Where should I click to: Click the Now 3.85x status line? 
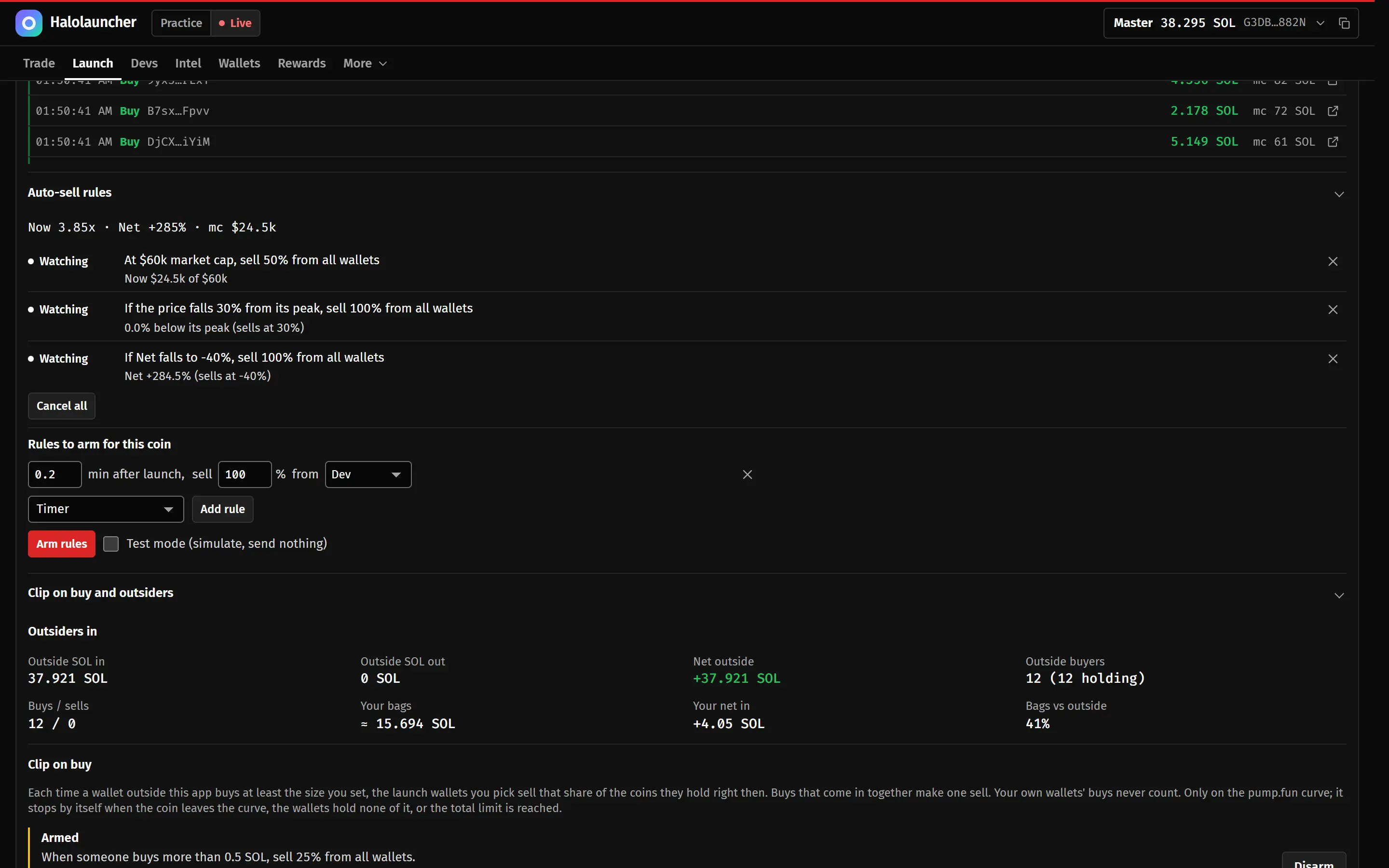(152, 227)
